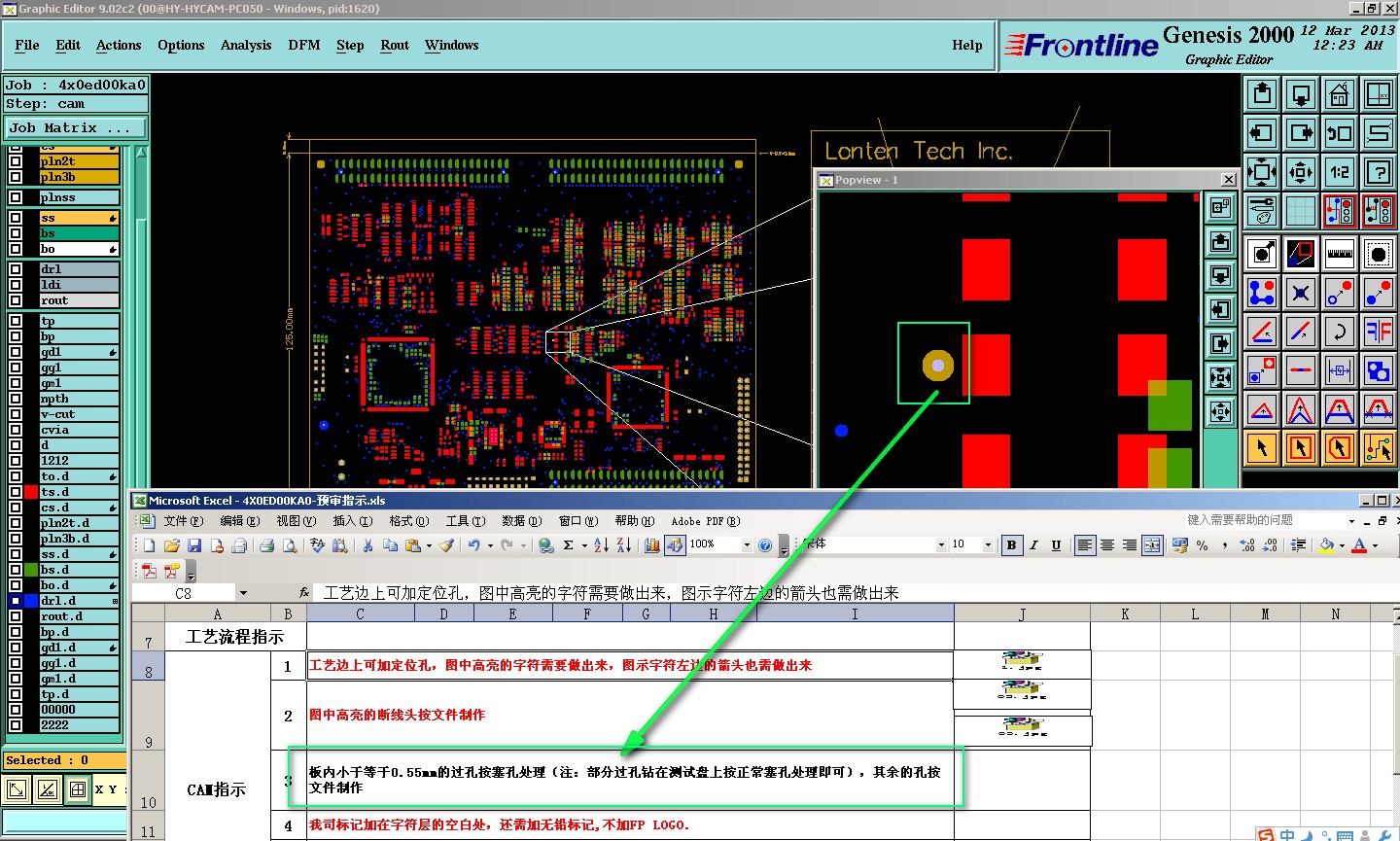Open the Excel zoom 100% dropdown
Viewport: 1400px width, 841px height.
click(x=747, y=545)
